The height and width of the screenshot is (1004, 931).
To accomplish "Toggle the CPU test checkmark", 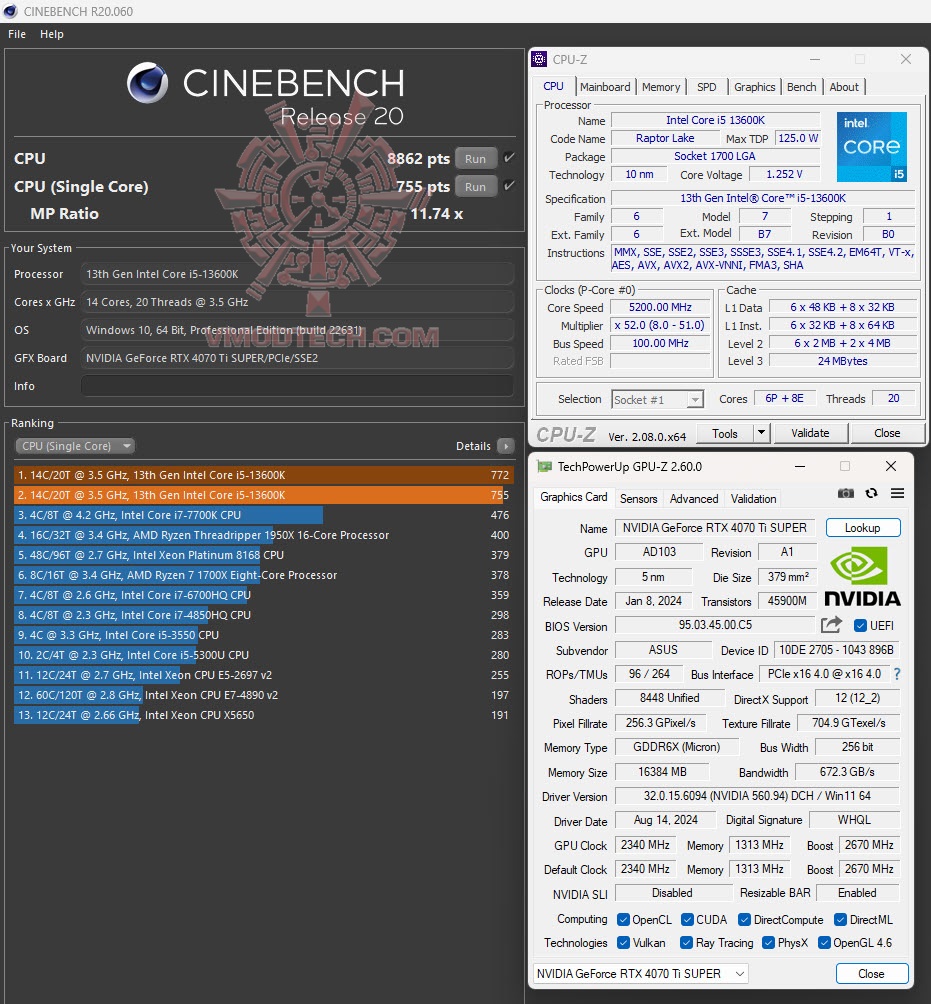I will (509, 158).
